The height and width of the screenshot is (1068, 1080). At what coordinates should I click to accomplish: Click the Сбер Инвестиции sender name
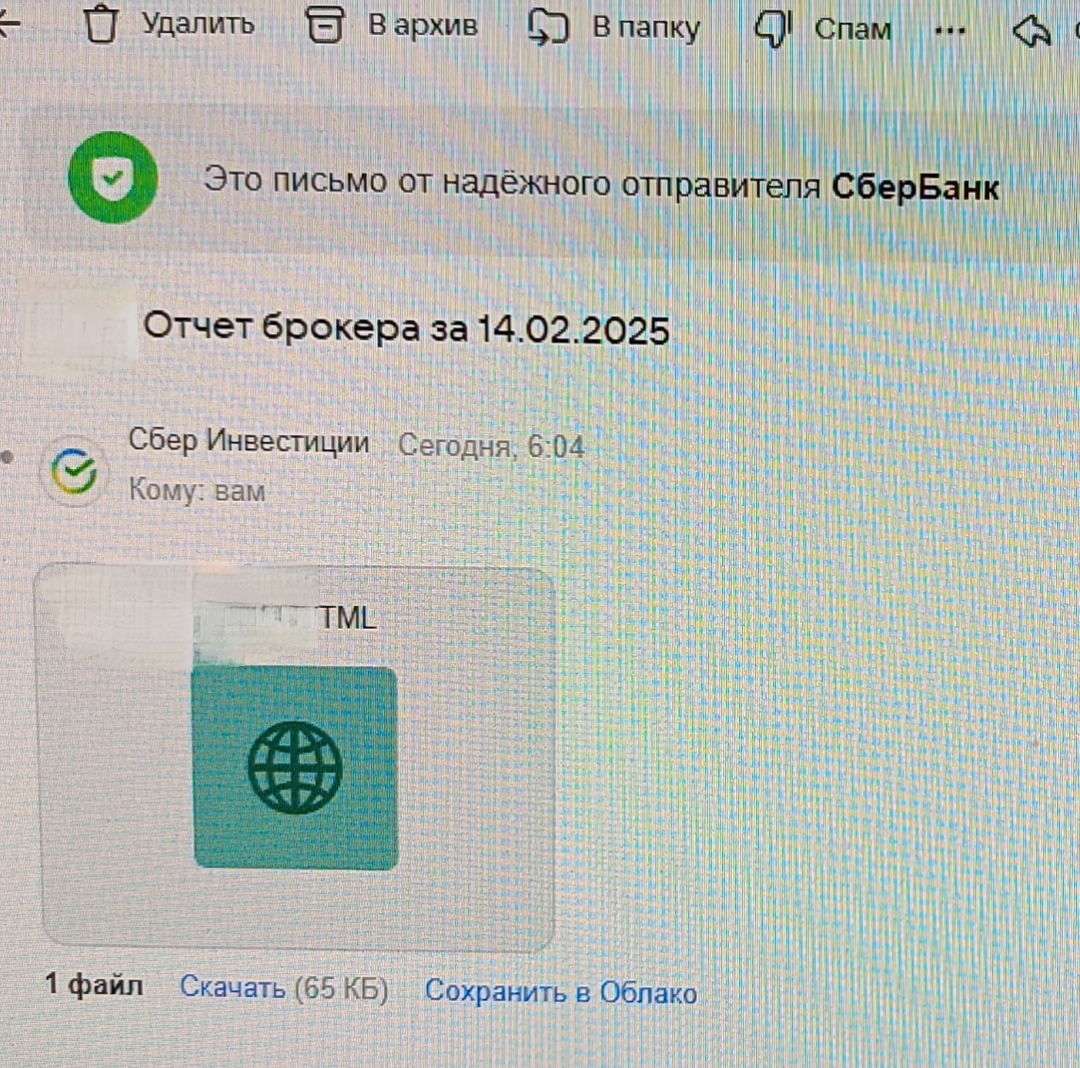click(x=249, y=441)
